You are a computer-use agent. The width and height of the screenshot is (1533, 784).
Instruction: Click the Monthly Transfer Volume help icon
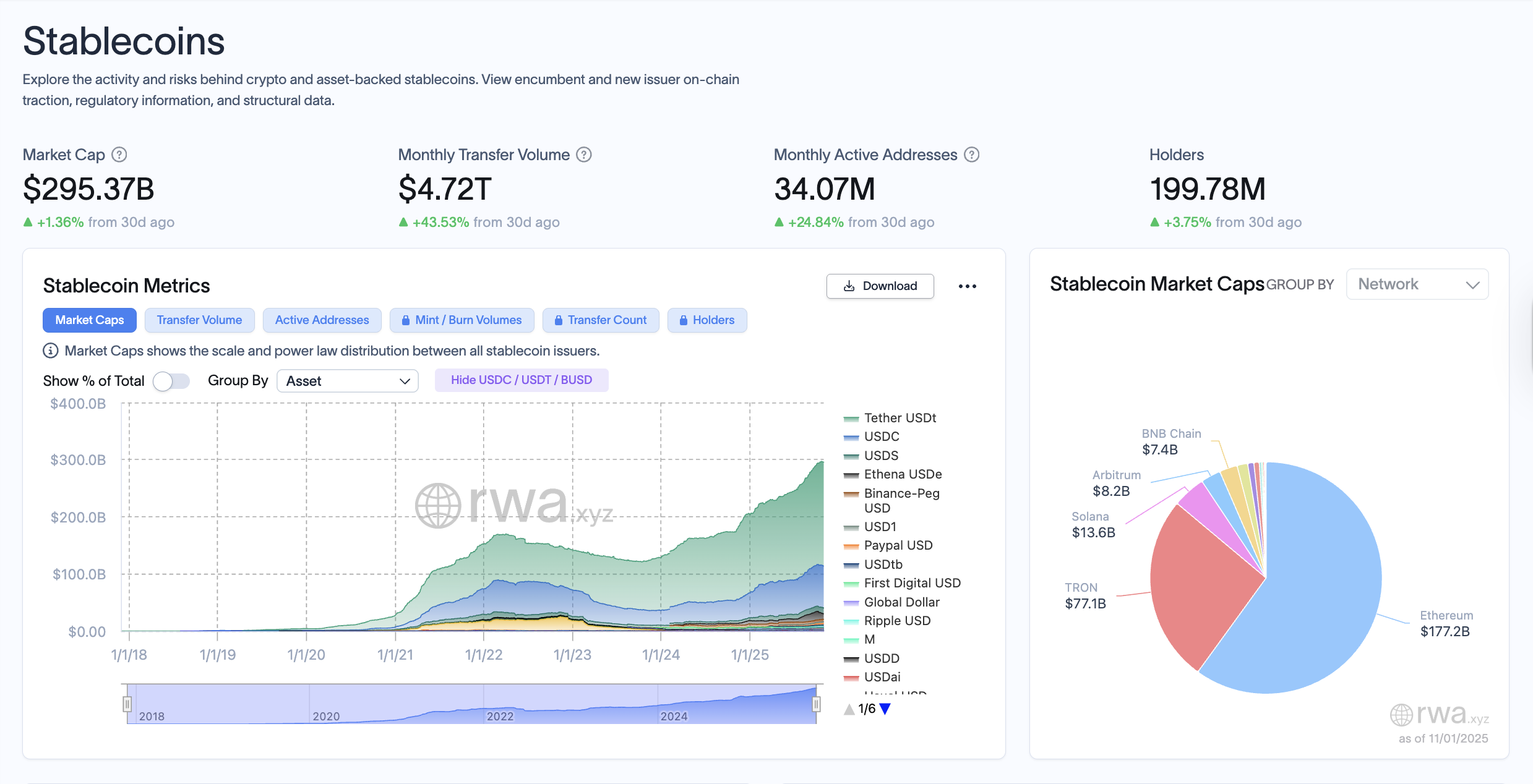[x=585, y=155]
